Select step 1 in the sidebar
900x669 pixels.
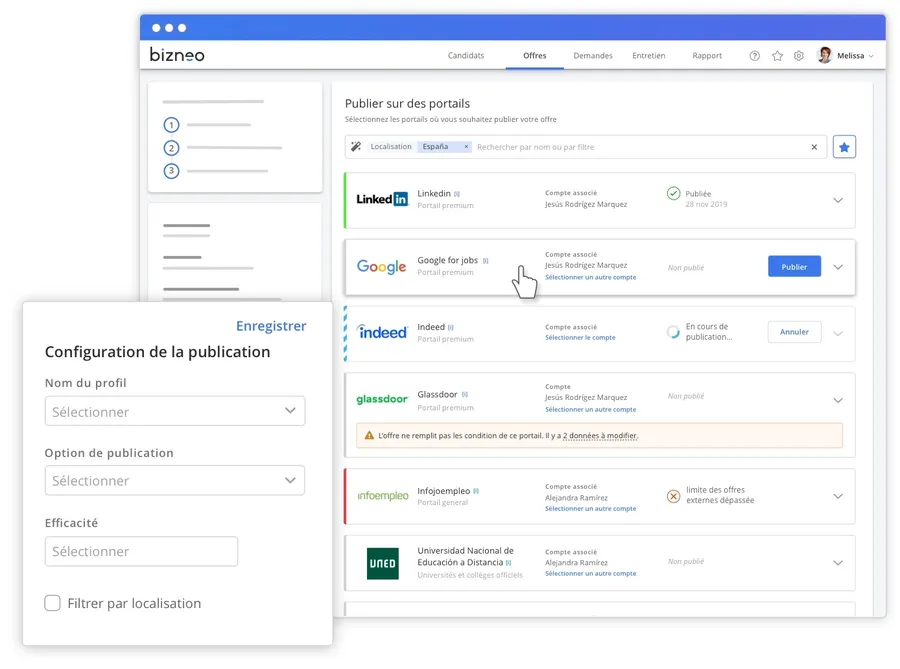click(171, 125)
